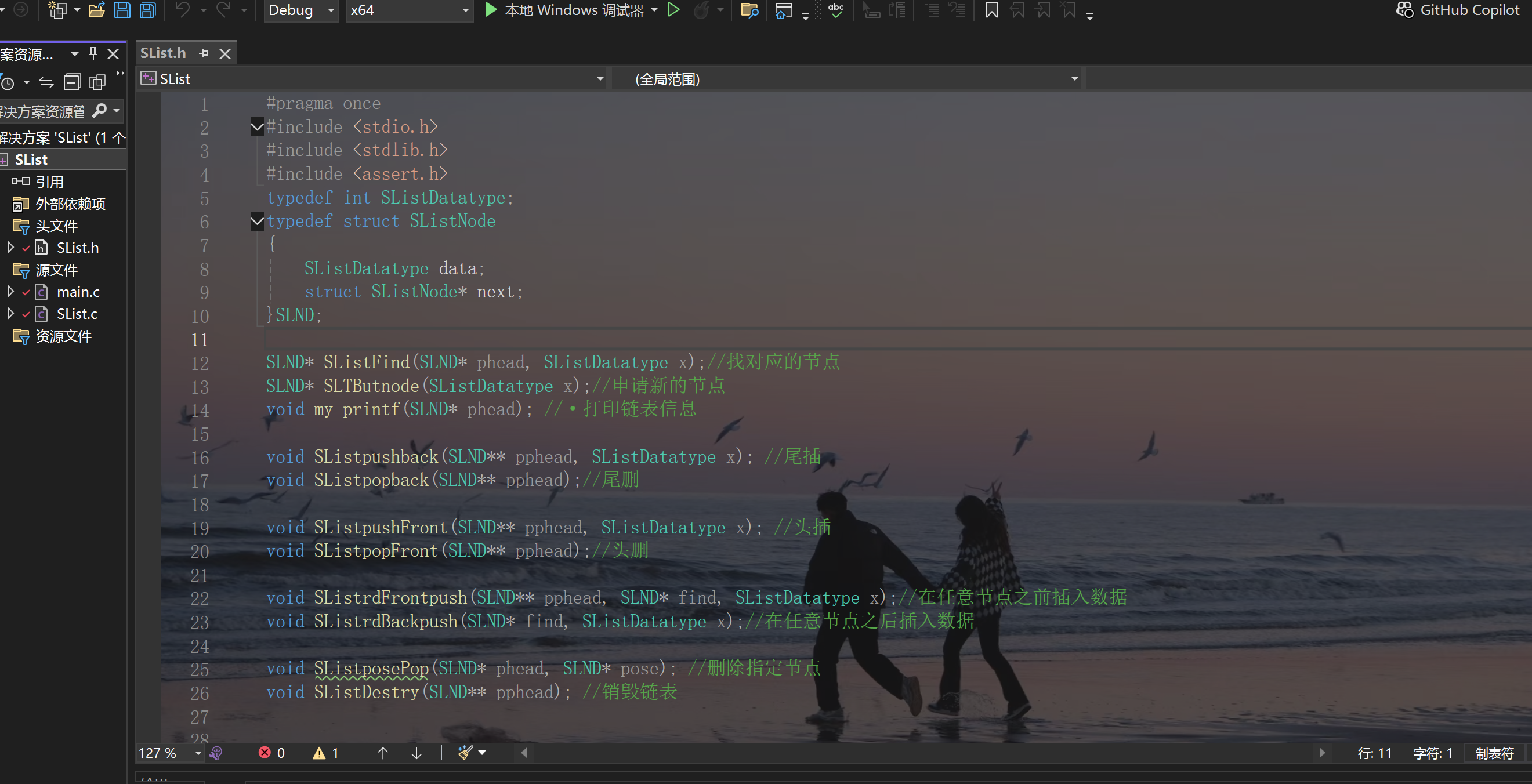Click Collapse All icon in Solution Explorer
The image size is (1532, 784).
point(72,82)
